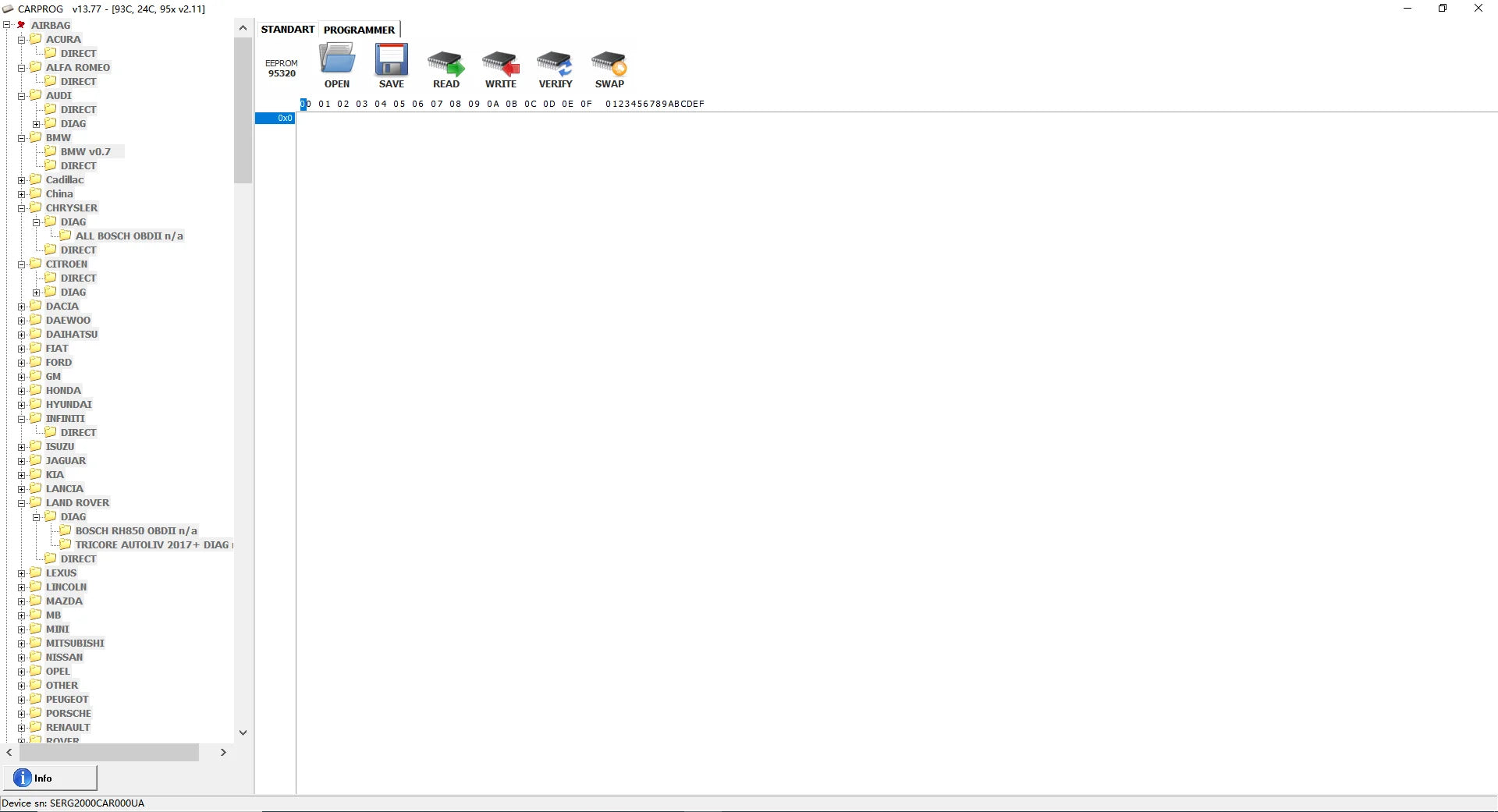Click the SWAP chip icon
This screenshot has height=812, width=1498.
tap(609, 63)
